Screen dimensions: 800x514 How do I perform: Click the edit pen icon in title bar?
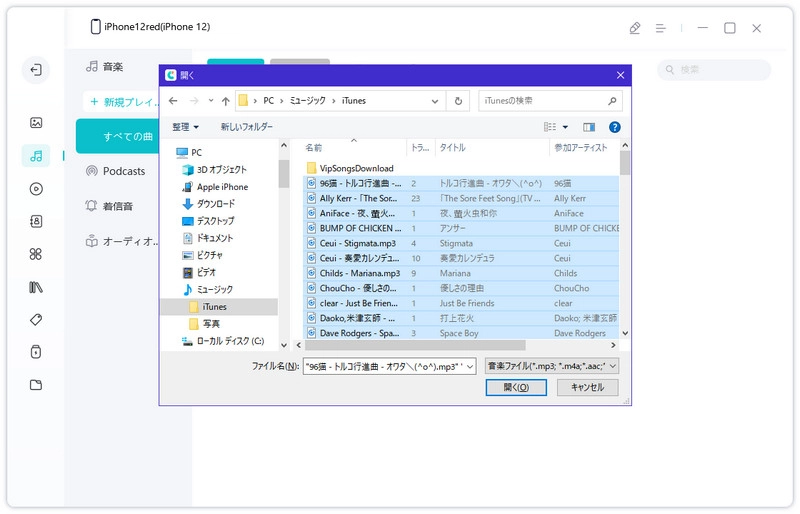pos(635,28)
